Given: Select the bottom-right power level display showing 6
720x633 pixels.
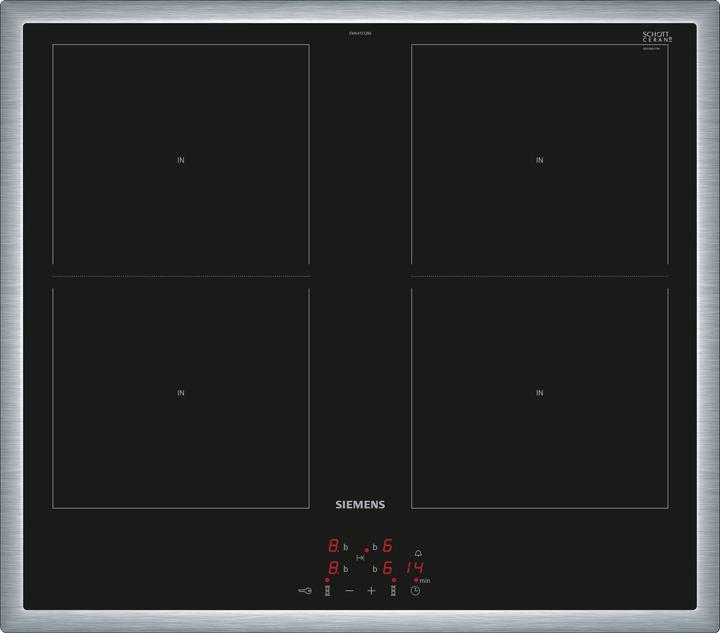Looking at the screenshot, I should coord(387,568).
